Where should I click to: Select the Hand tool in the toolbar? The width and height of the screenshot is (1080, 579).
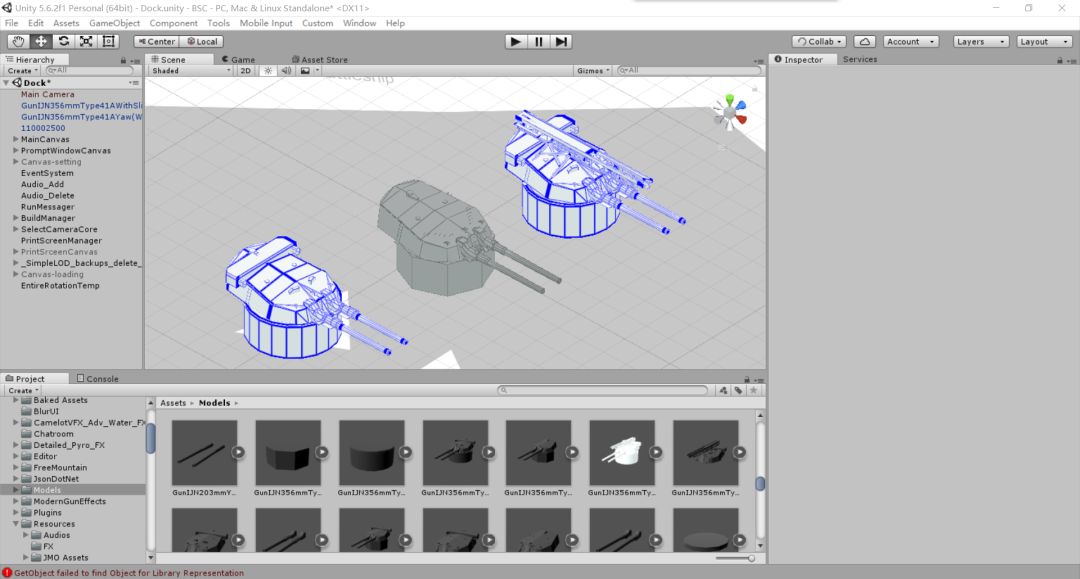(18, 41)
